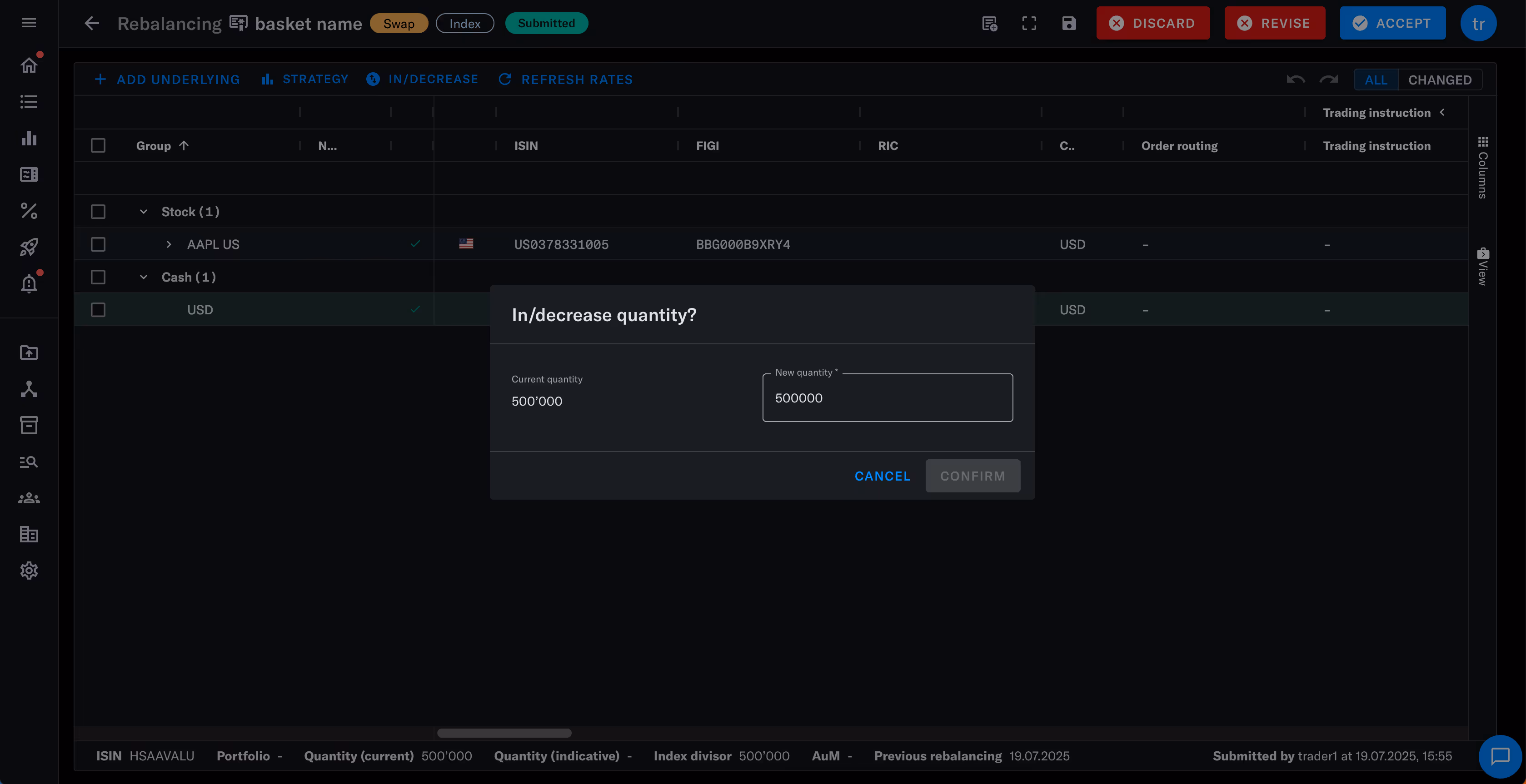This screenshot has height=784, width=1526.
Task: Click the RIC column header
Action: click(x=888, y=146)
